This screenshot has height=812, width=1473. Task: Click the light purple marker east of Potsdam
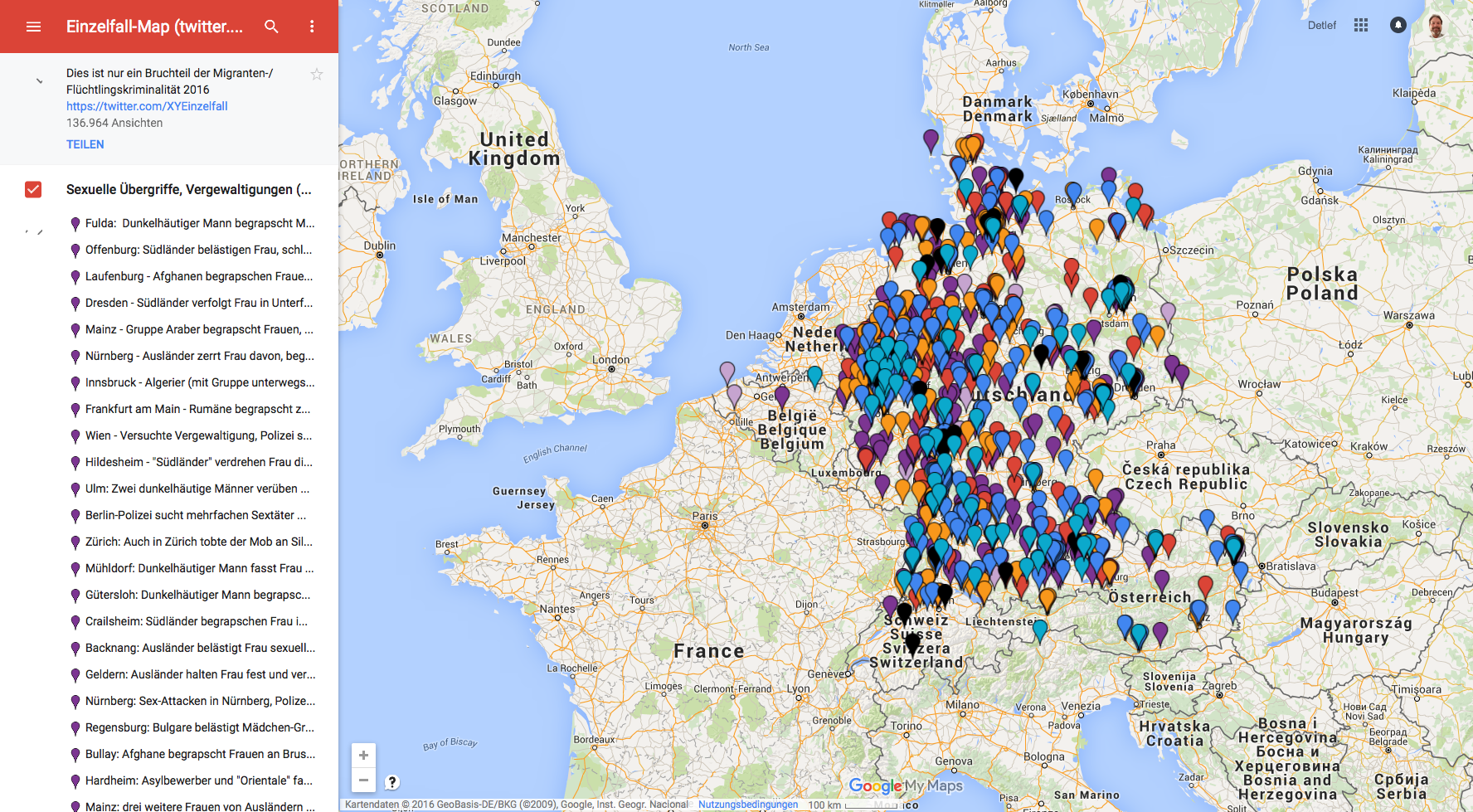pos(1168,314)
